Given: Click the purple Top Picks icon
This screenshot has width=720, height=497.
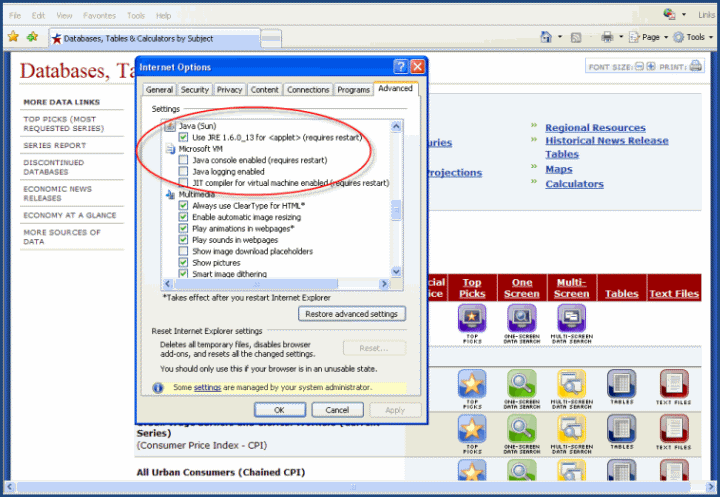Looking at the screenshot, I should coord(472,318).
